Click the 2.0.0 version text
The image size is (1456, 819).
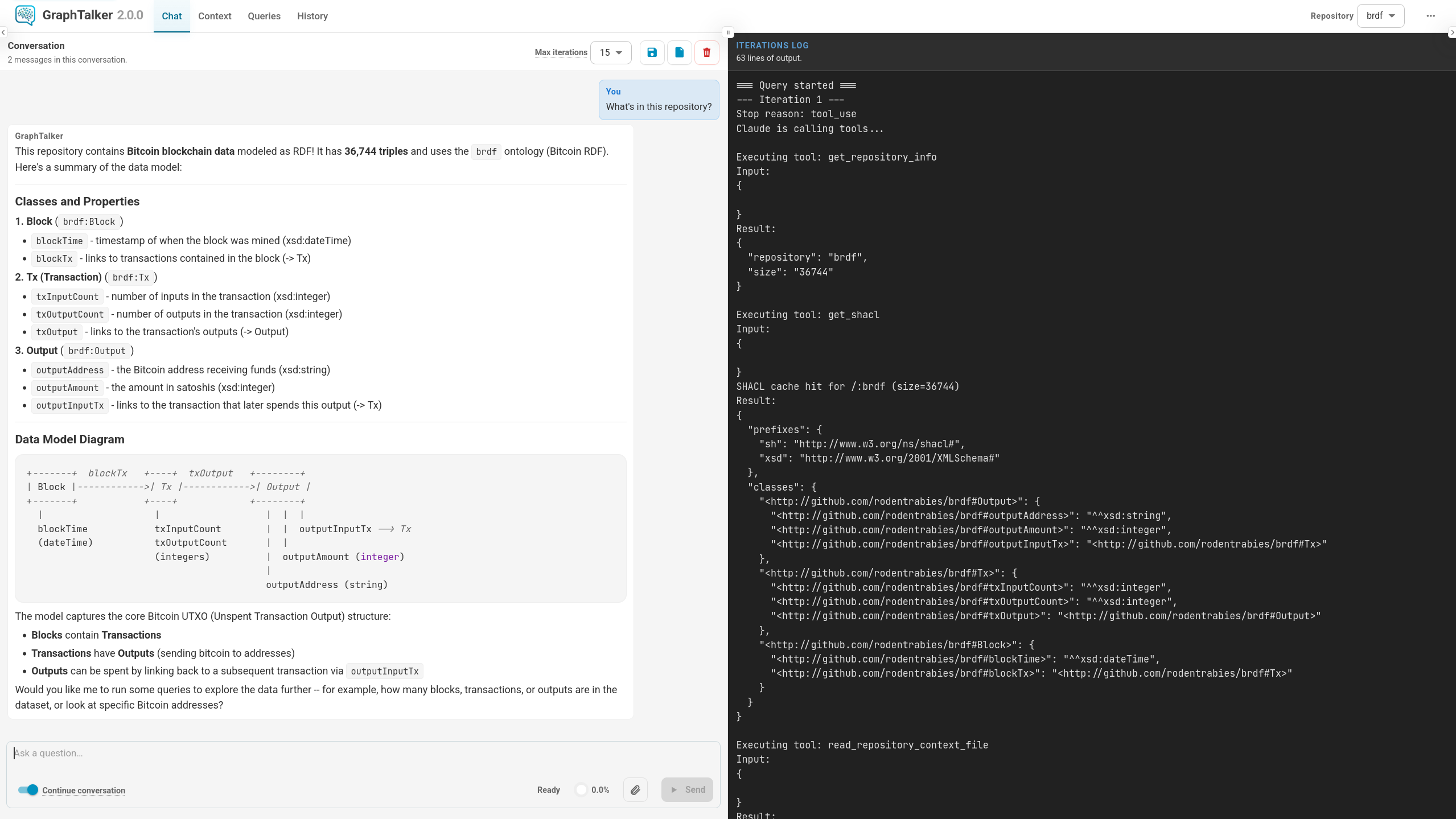[130, 15]
